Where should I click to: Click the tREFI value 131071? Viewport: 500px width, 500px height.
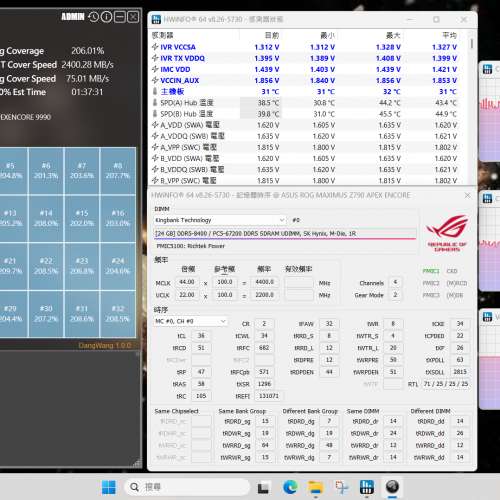(269, 396)
